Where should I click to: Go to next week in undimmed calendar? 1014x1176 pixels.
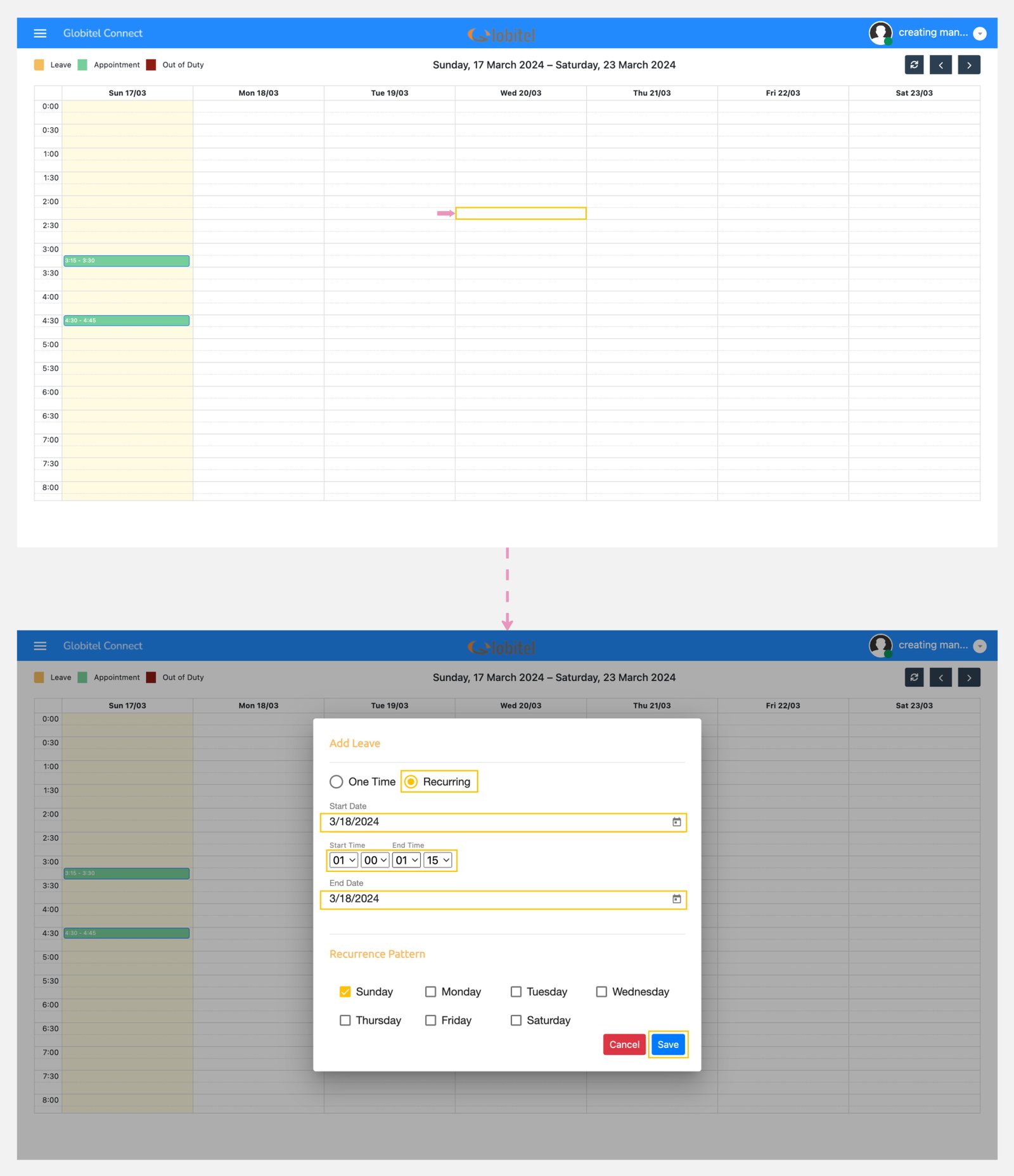tap(968, 65)
